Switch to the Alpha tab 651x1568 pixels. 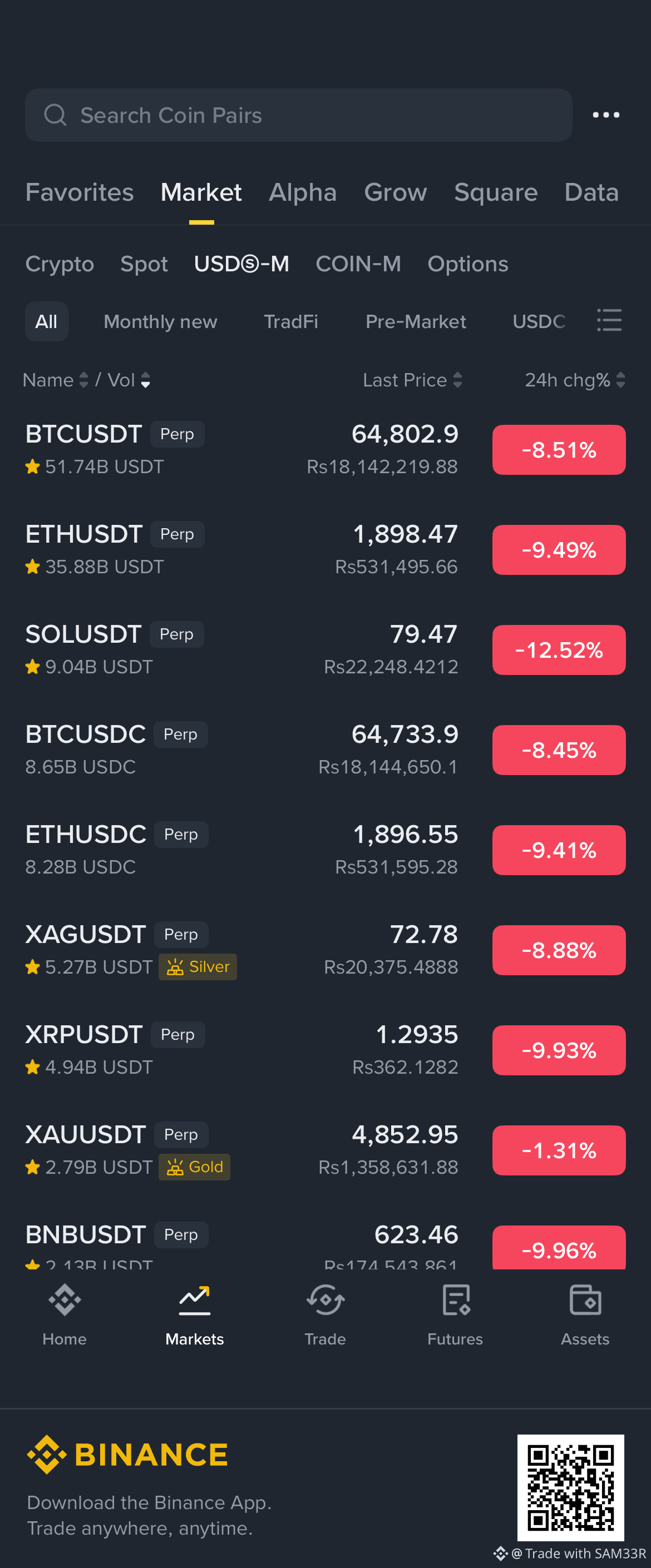303,192
